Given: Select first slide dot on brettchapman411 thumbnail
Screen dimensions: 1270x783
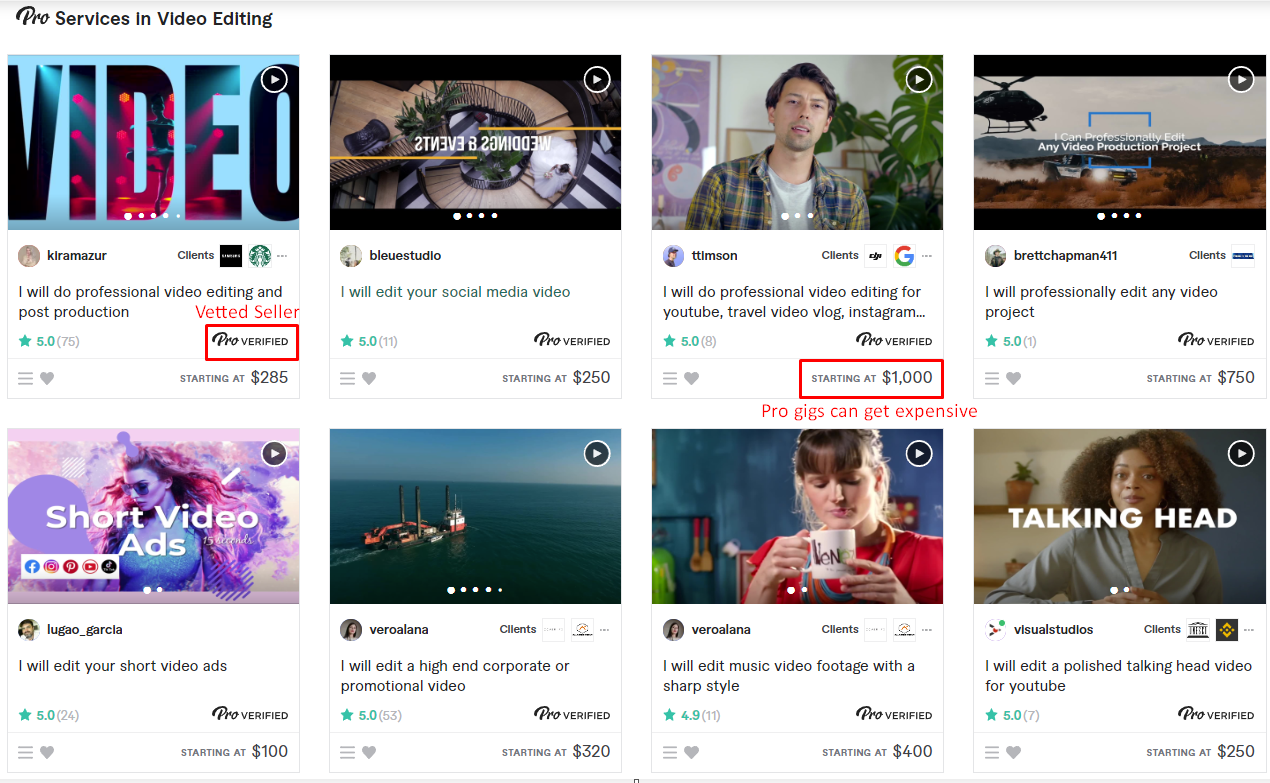Looking at the screenshot, I should coord(1101,216).
